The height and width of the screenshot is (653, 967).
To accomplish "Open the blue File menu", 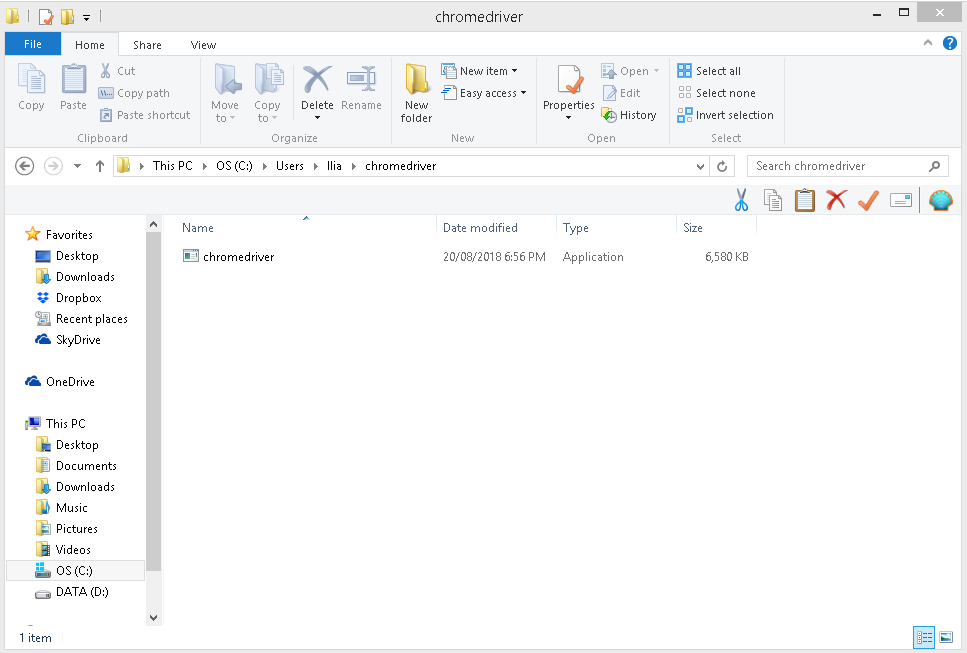I will [33, 44].
